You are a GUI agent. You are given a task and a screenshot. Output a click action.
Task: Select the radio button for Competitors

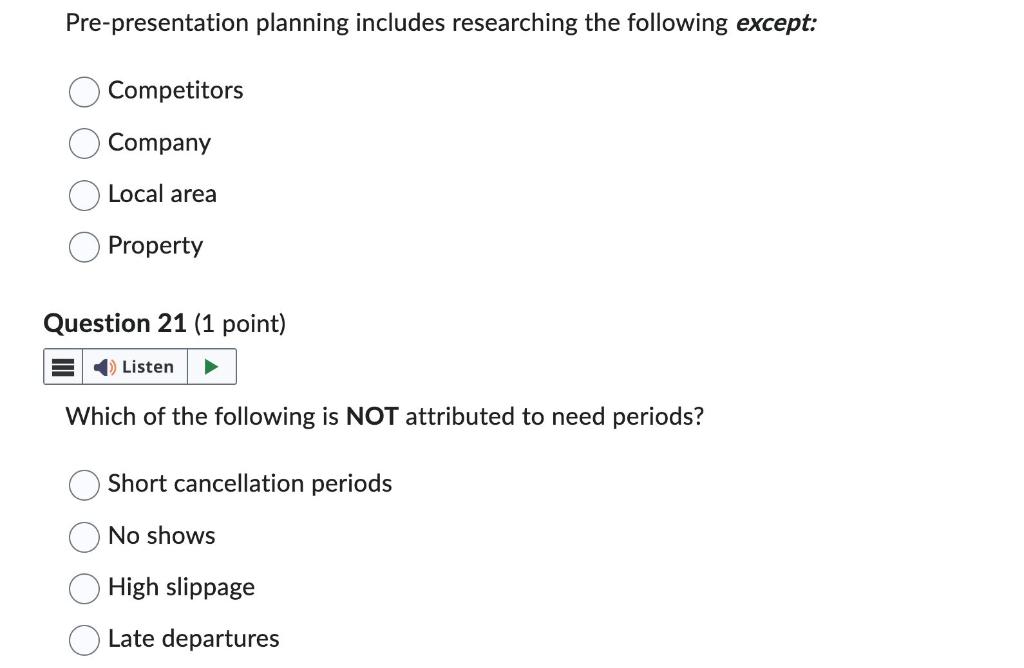[84, 91]
